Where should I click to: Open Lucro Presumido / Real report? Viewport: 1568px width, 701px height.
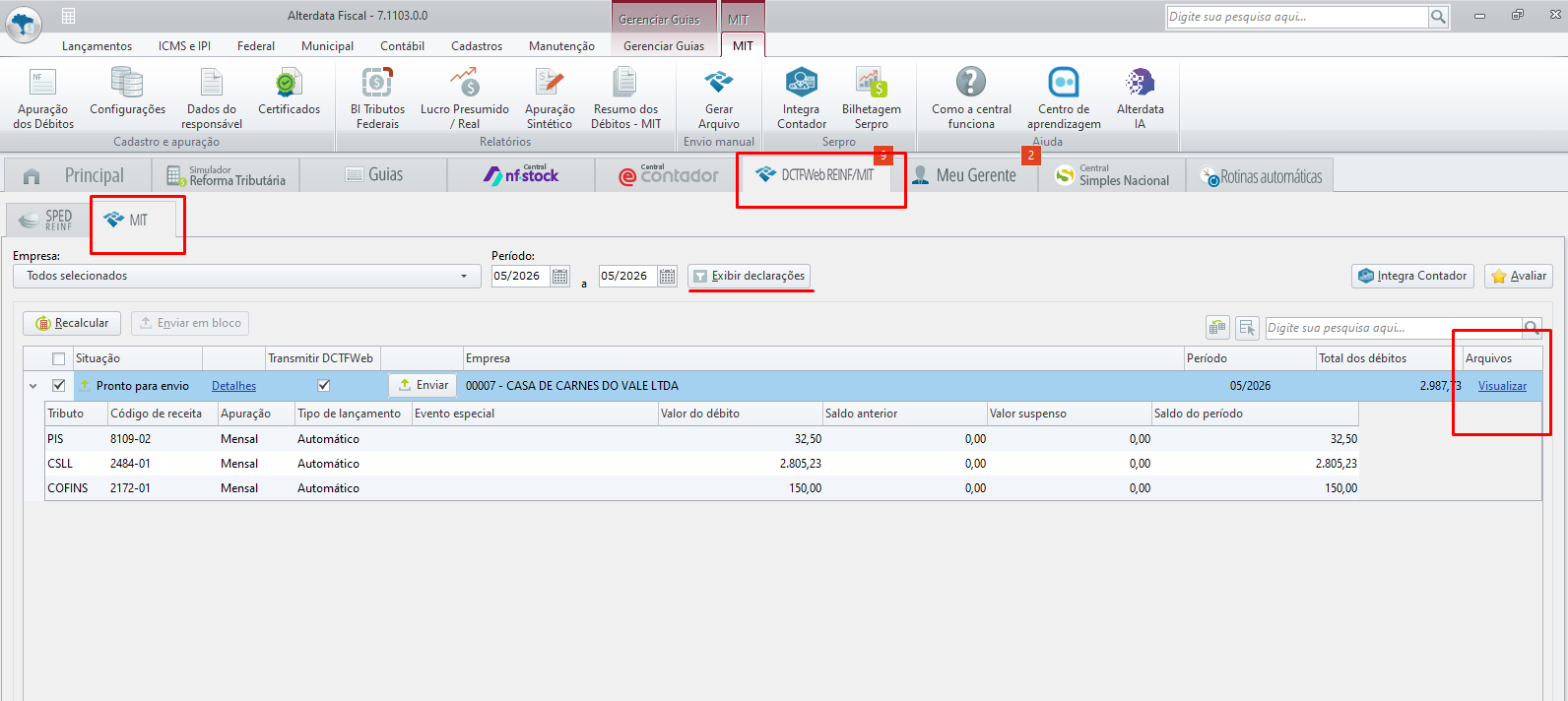point(465,97)
